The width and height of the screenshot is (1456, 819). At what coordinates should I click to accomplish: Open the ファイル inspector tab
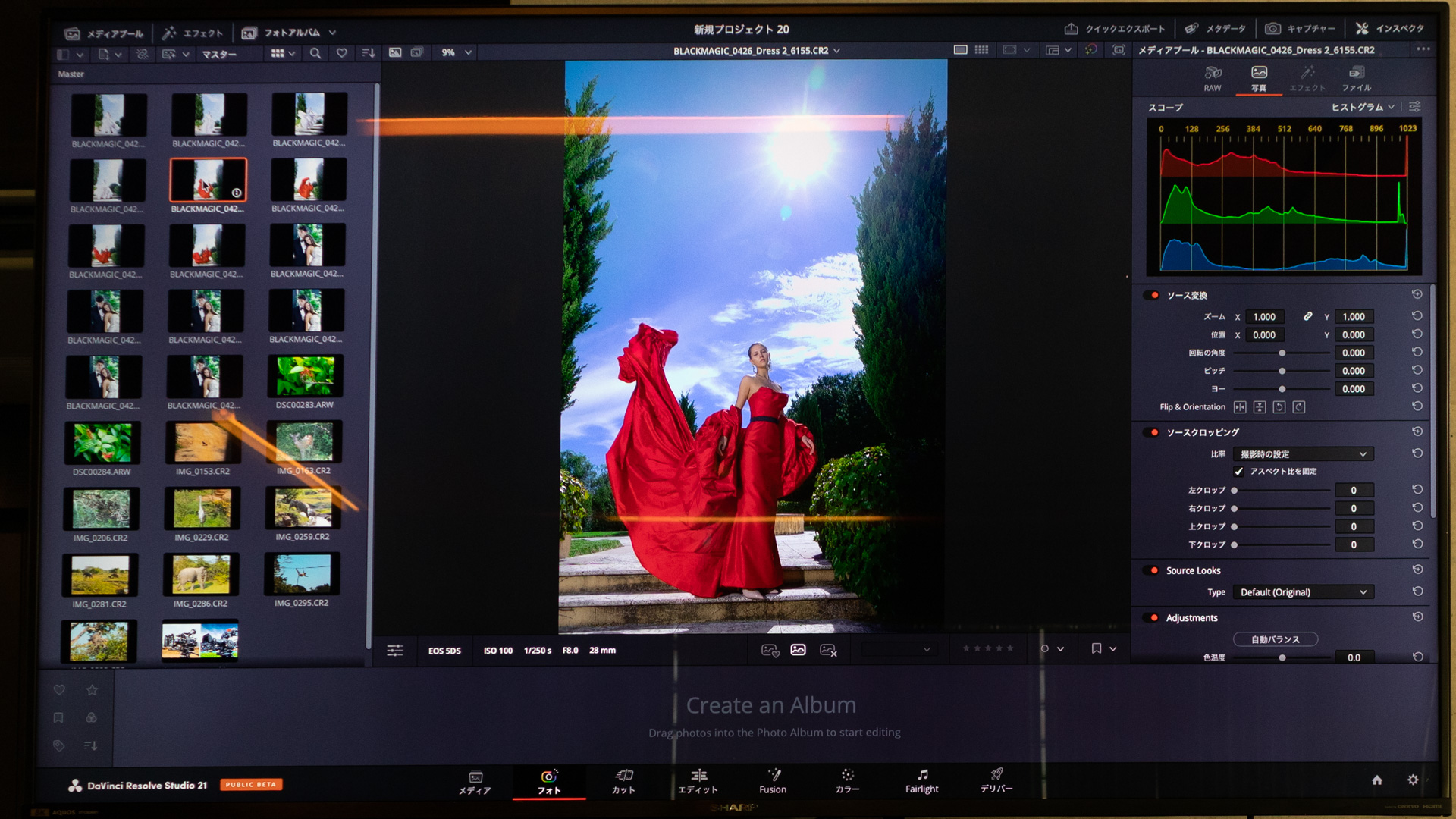(x=1357, y=78)
